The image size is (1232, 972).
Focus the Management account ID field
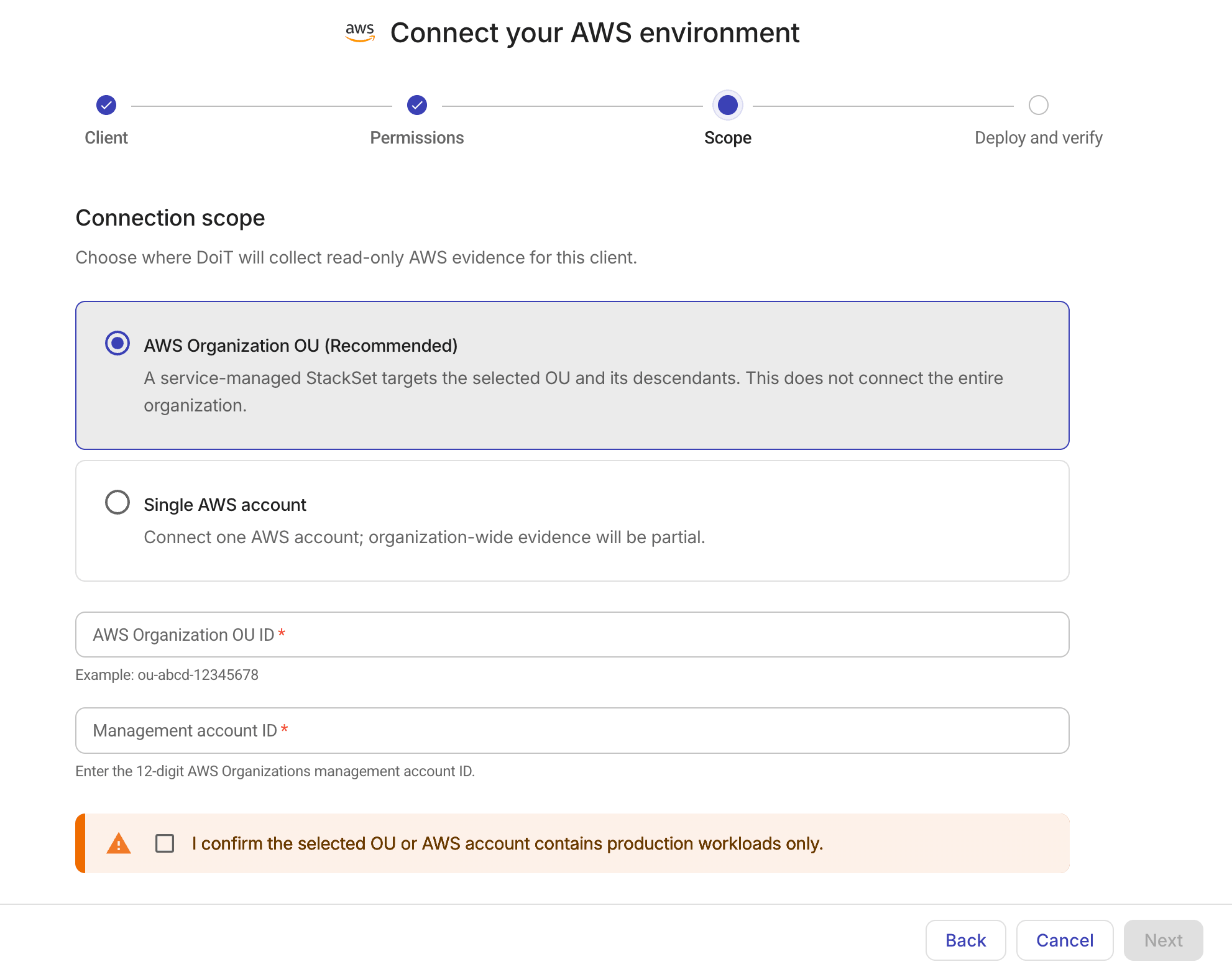coord(572,730)
